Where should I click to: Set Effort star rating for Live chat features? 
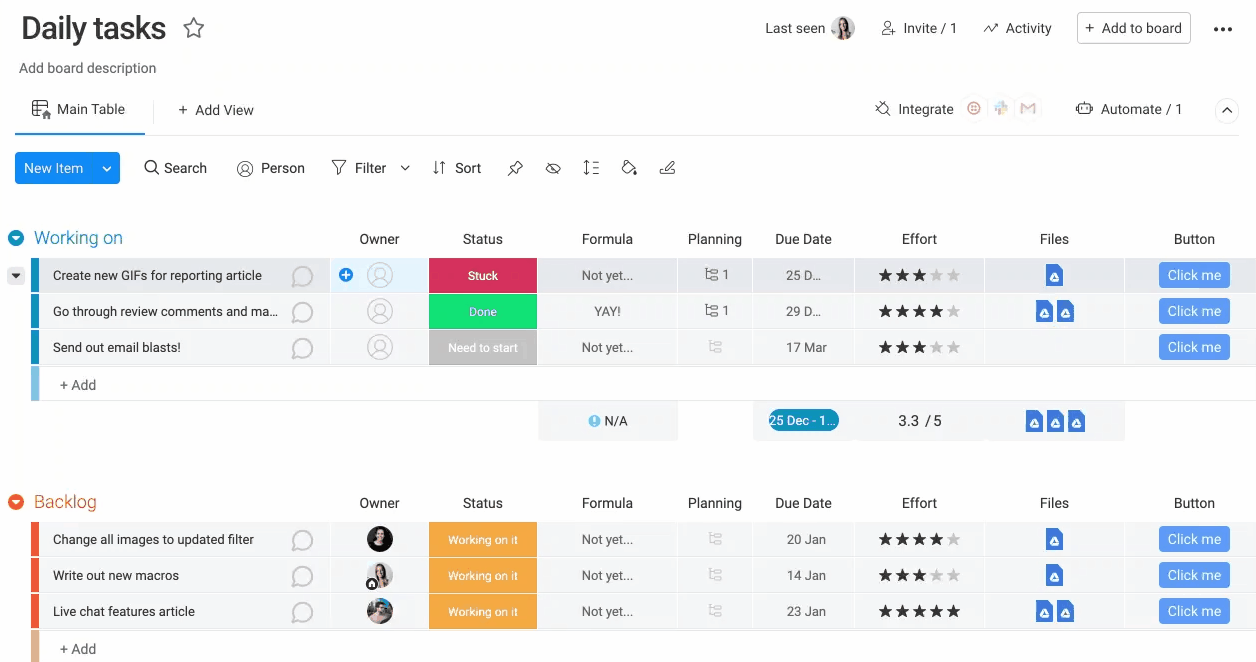coord(919,612)
